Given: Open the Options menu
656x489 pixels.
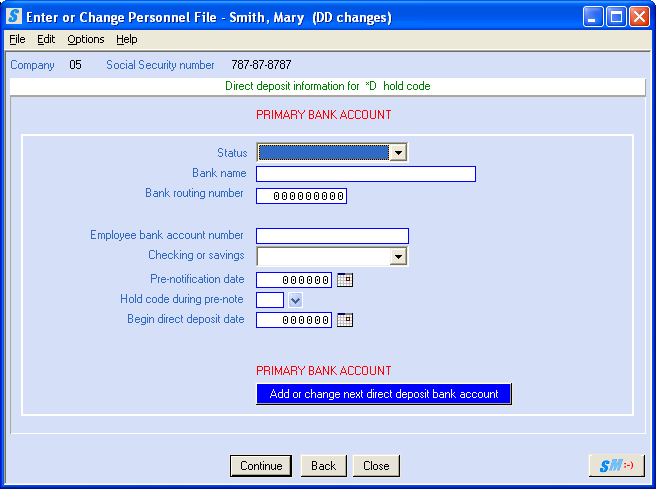Looking at the screenshot, I should 86,39.
